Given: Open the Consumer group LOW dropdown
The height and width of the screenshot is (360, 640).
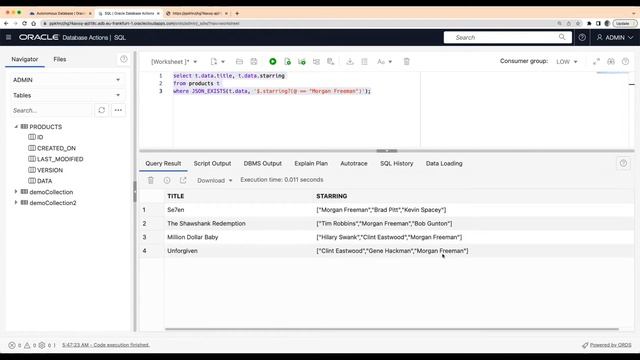Looking at the screenshot, I should (567, 62).
